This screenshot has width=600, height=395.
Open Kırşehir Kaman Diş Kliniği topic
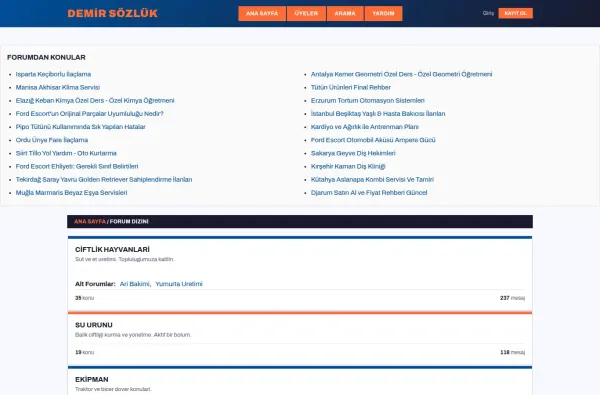(348, 166)
